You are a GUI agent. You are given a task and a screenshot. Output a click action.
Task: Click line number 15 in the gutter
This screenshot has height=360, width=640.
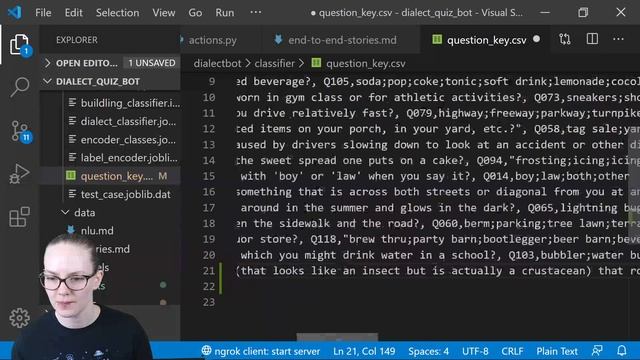[x=209, y=176]
